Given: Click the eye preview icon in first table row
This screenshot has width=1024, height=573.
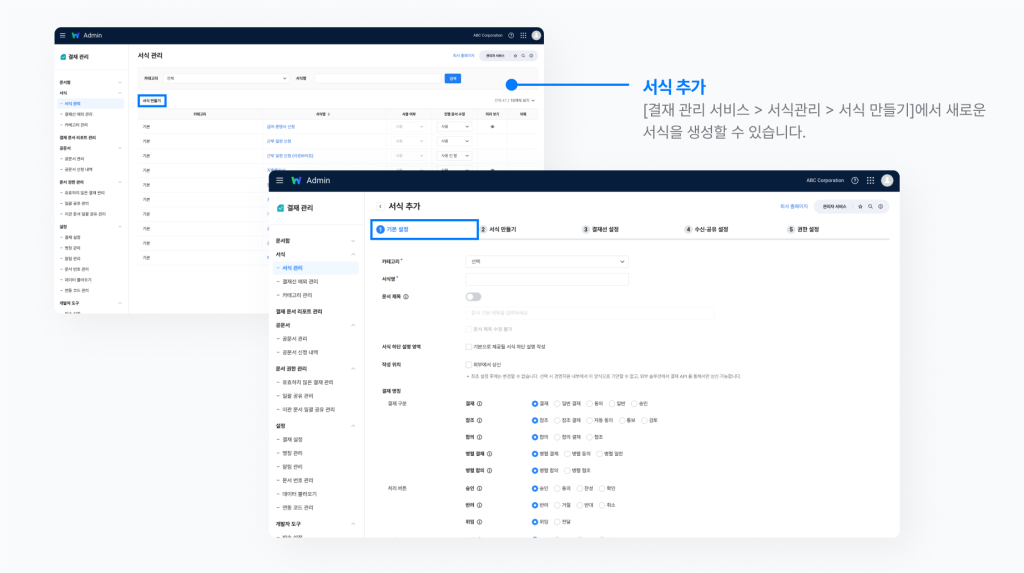Looking at the screenshot, I should [492, 127].
